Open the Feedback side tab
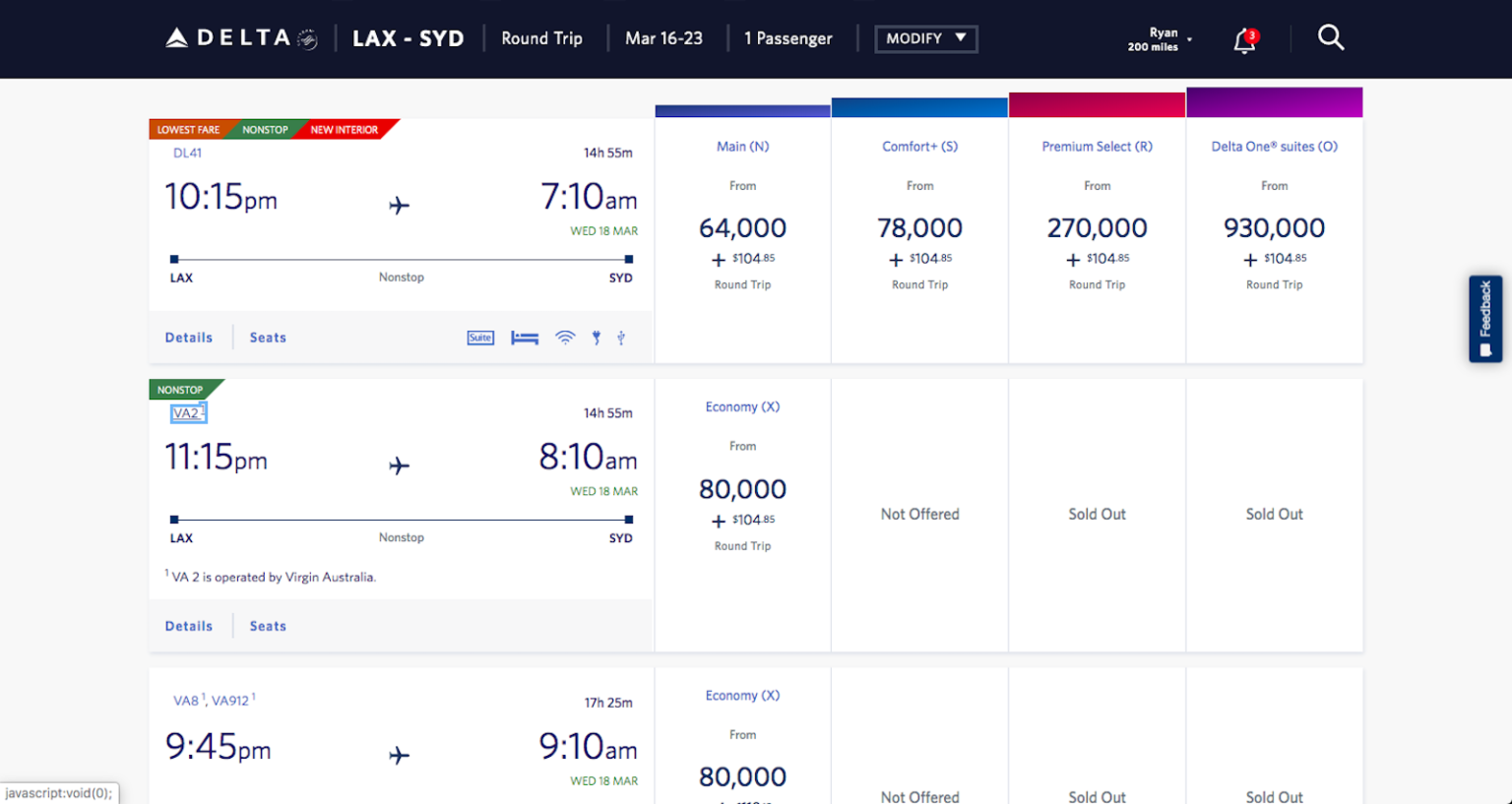This screenshot has width=1512, height=804. [x=1486, y=318]
